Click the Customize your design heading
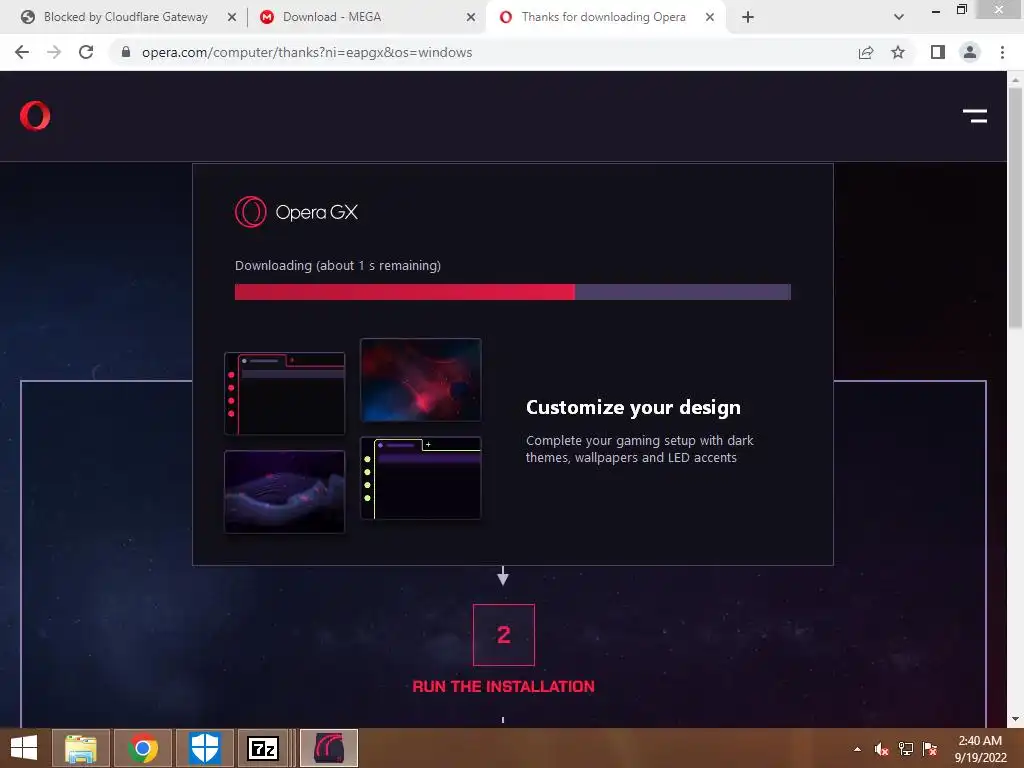The image size is (1024, 768). [633, 408]
